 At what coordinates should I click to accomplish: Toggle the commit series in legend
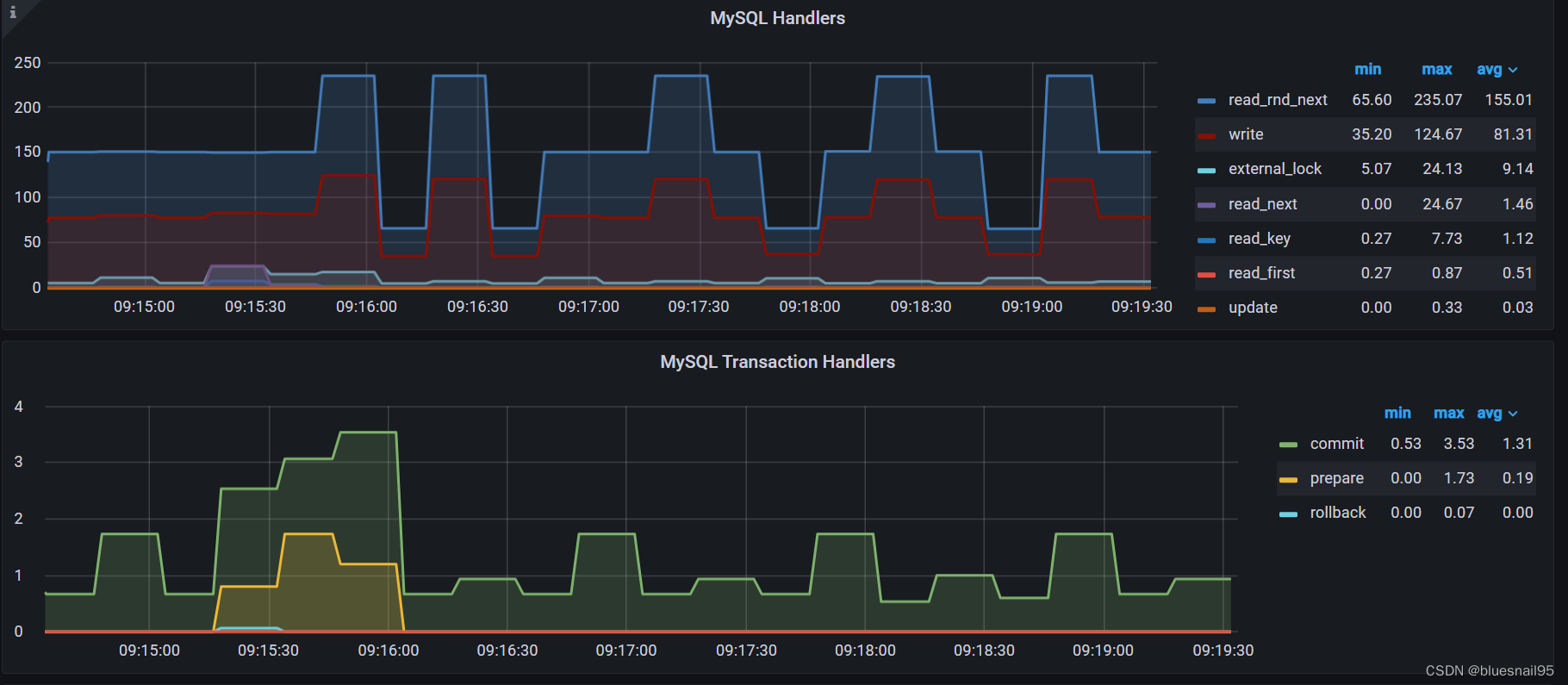tap(1337, 444)
